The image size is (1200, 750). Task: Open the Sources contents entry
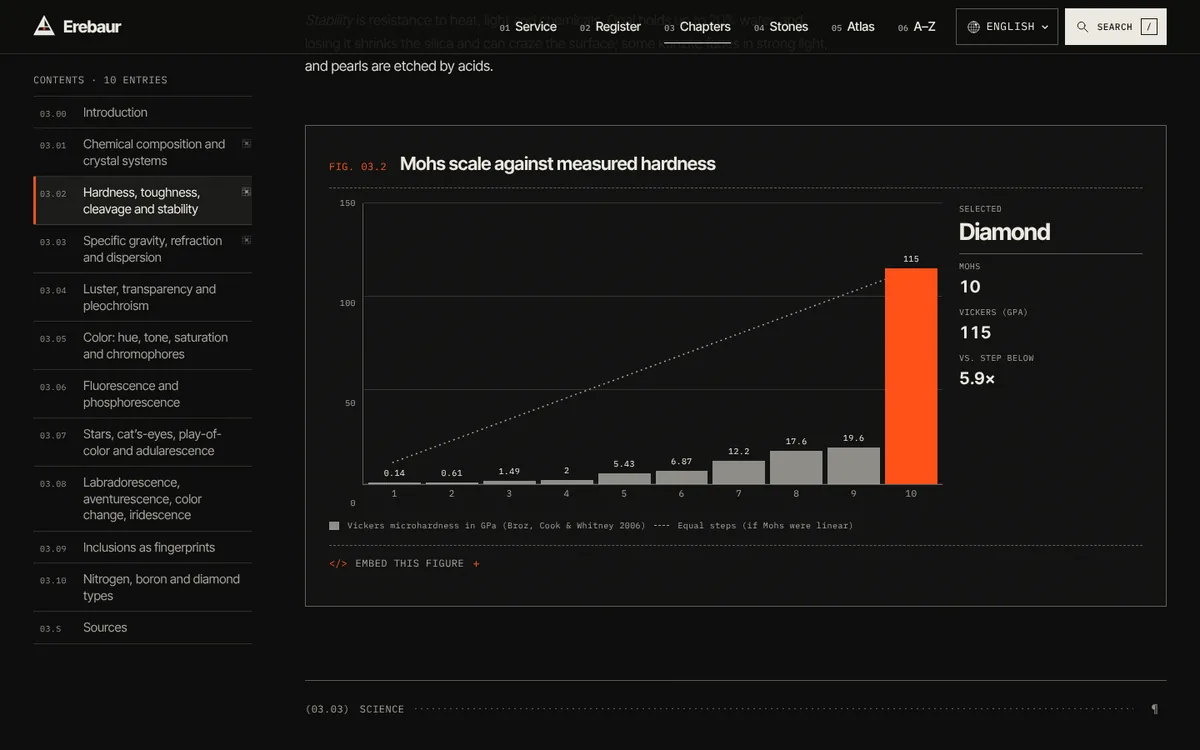tap(142, 628)
